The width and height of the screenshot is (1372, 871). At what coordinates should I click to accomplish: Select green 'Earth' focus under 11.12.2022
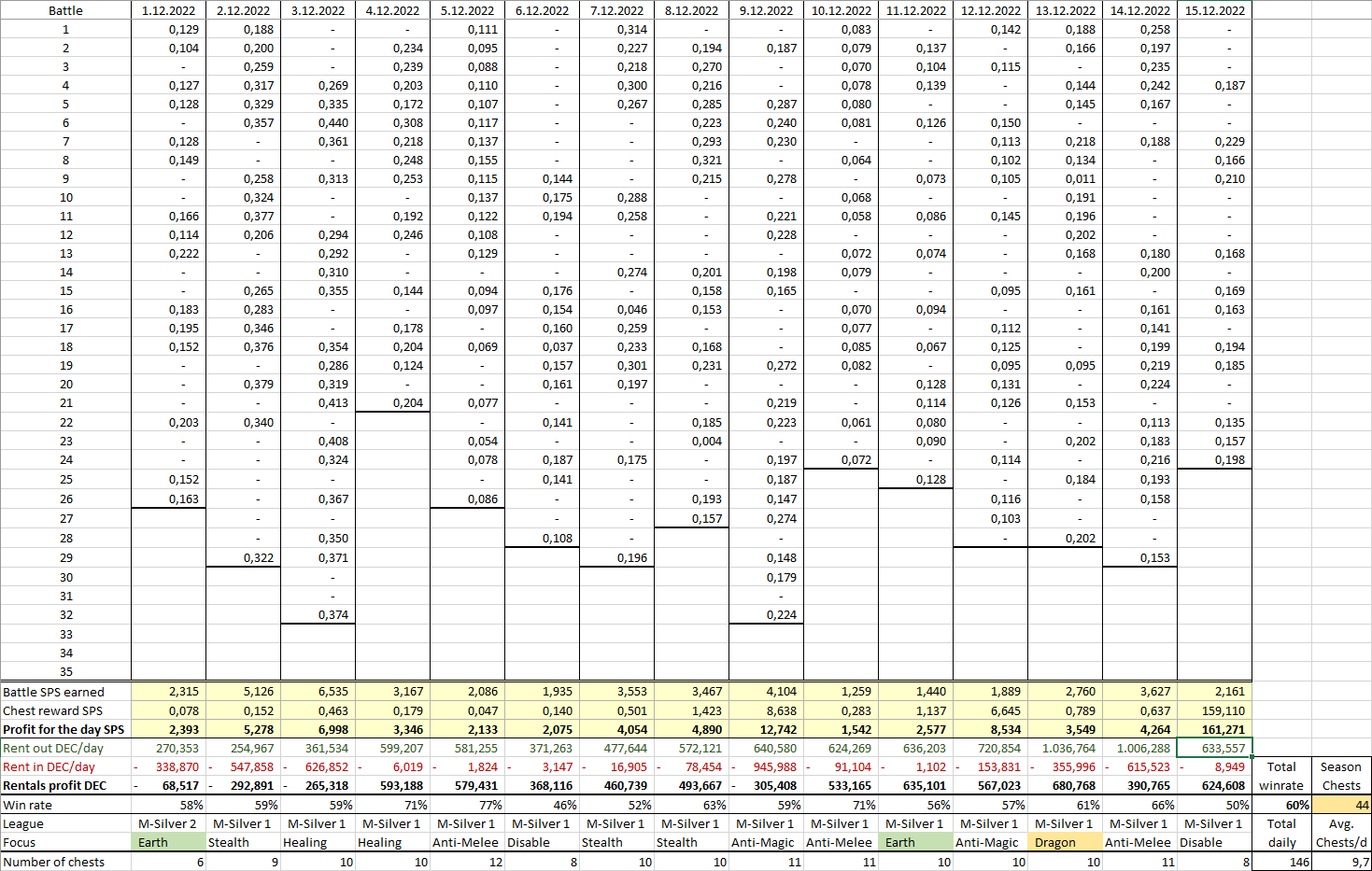[915, 842]
